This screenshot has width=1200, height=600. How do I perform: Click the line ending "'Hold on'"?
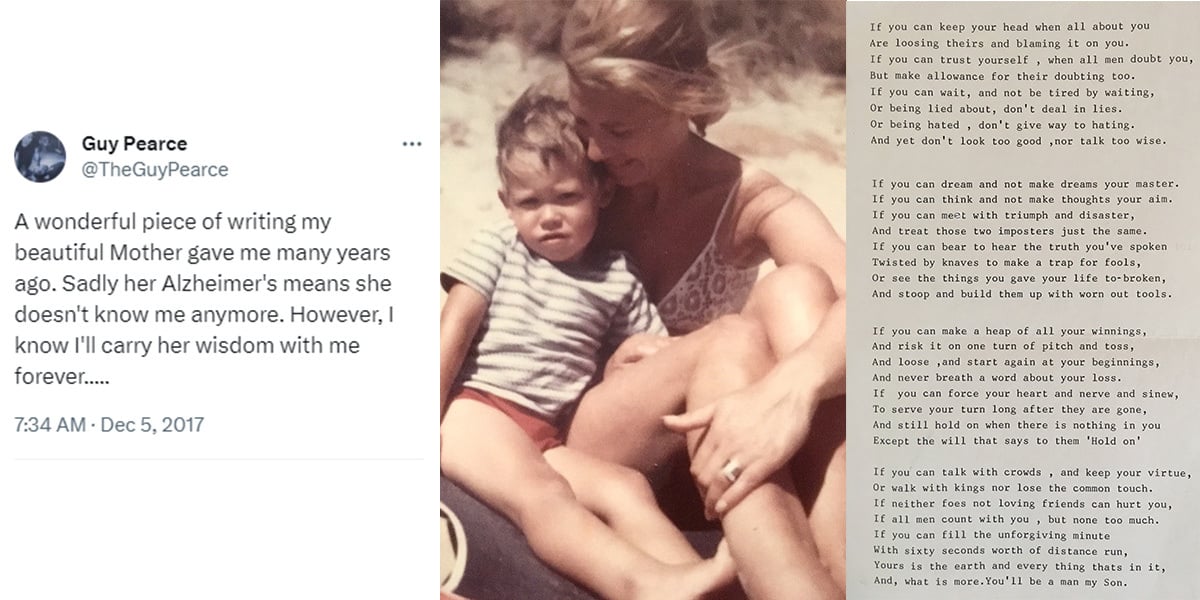tap(1007, 441)
